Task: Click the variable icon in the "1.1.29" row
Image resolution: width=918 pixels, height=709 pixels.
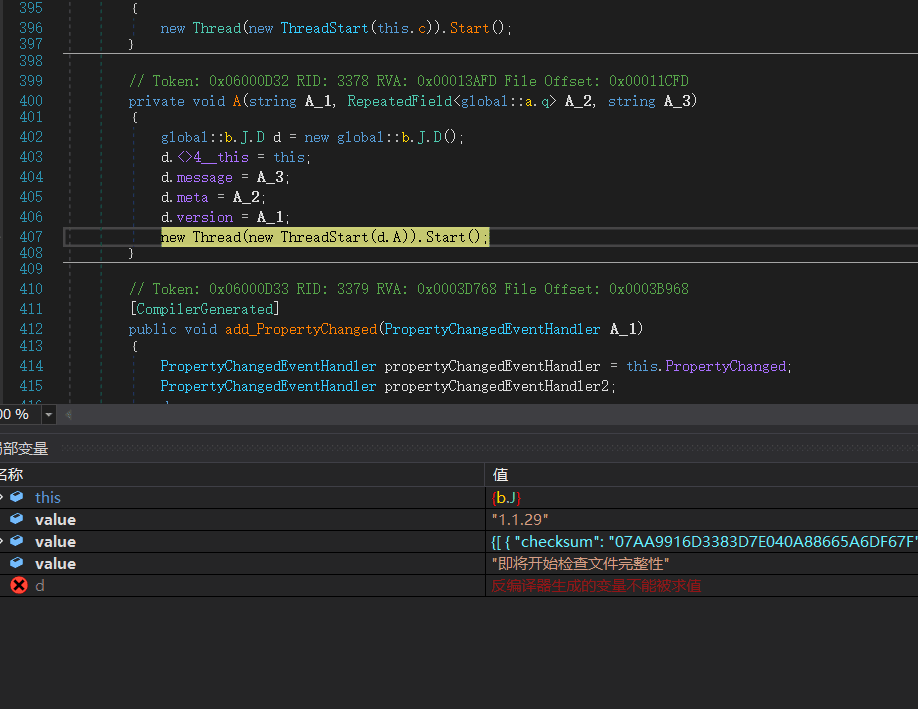Action: tap(16, 519)
